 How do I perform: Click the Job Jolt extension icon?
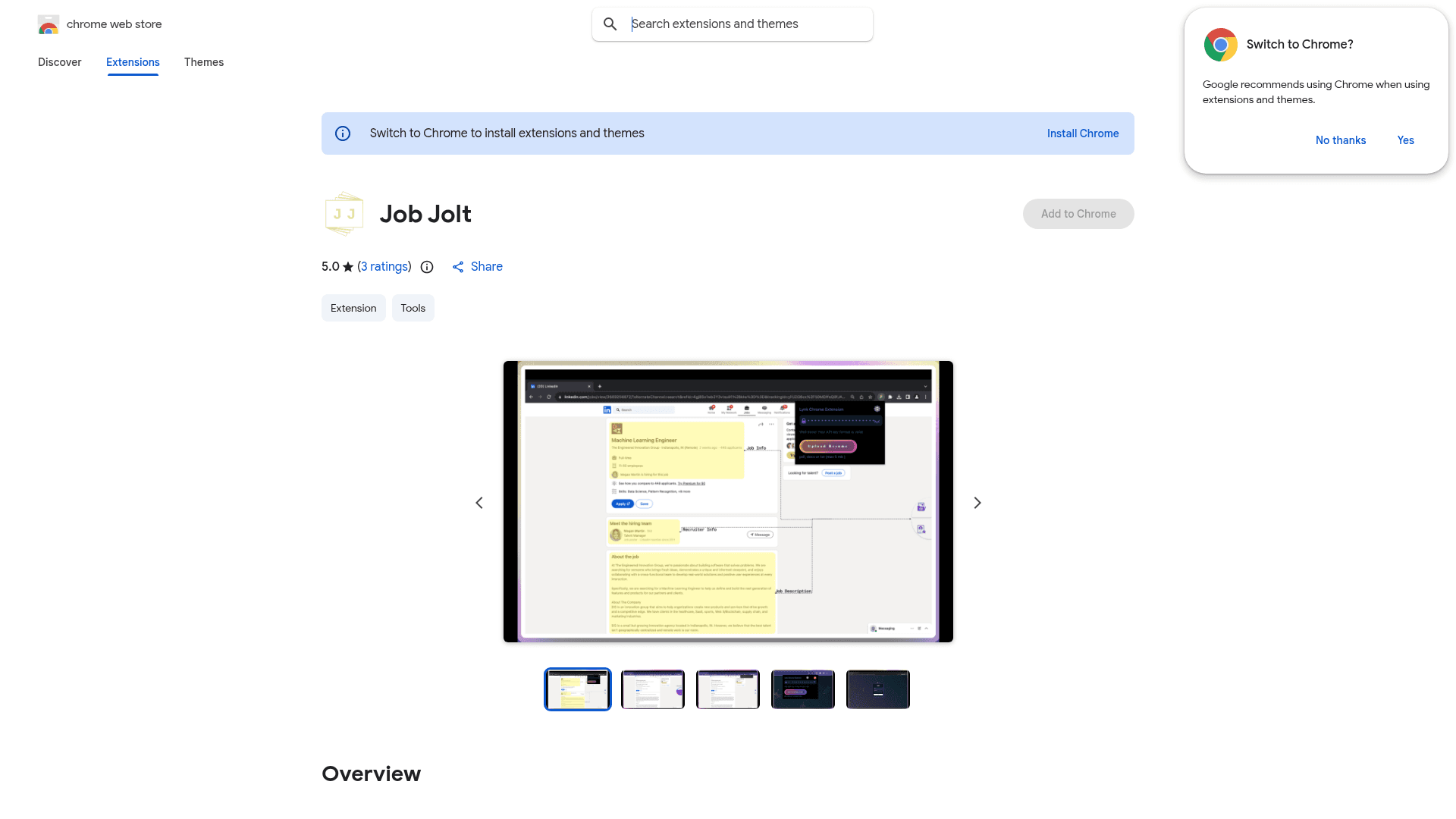pos(344,213)
